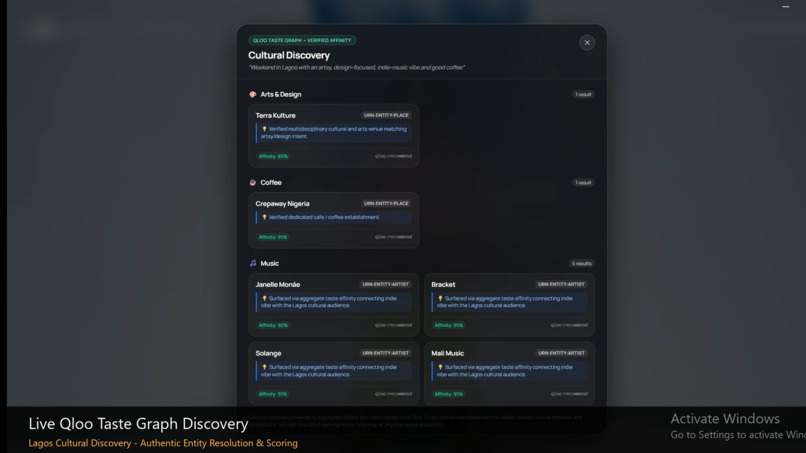
Task: Select the Janelle Monáe artist card
Action: point(334,305)
